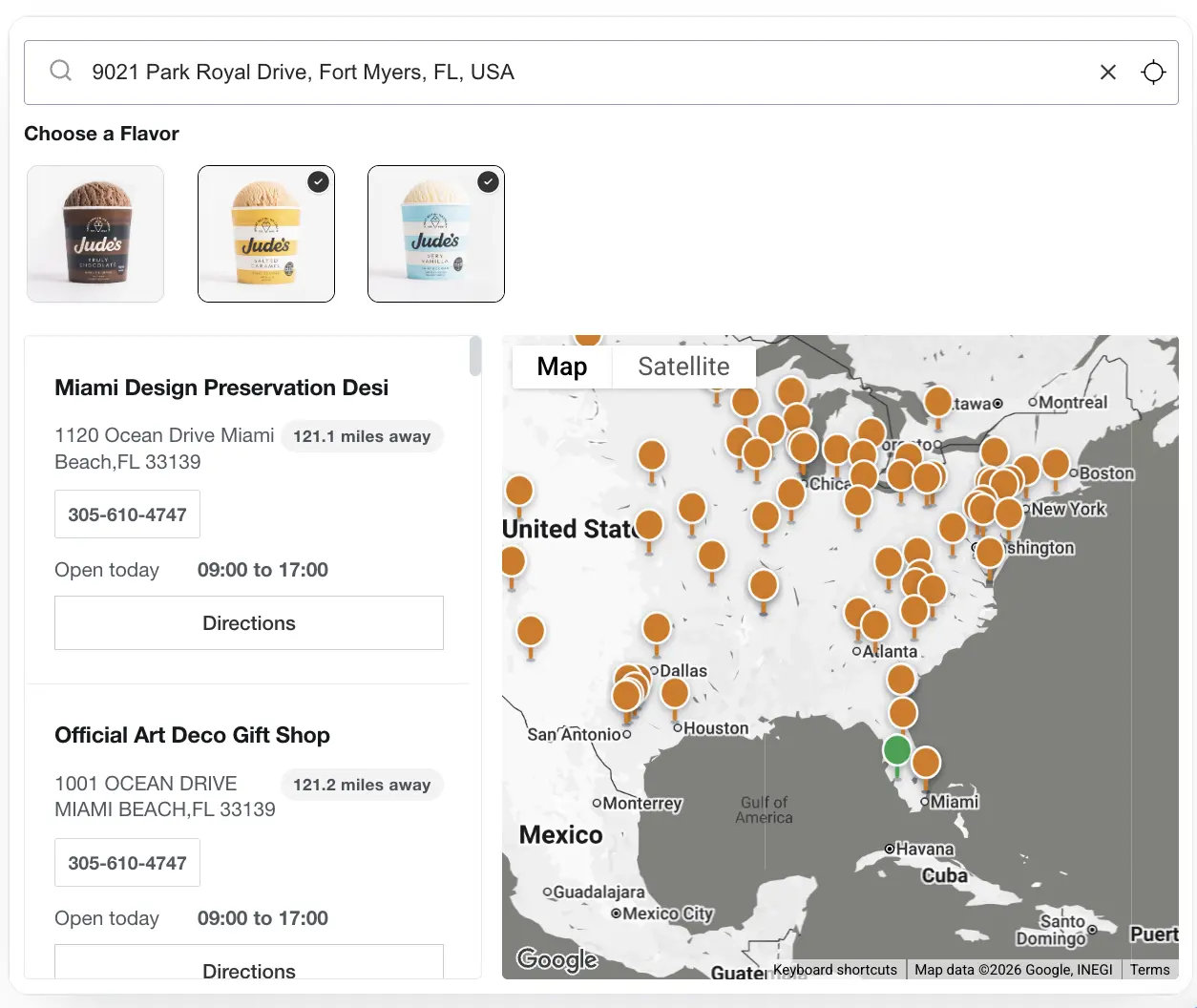This screenshot has height=1008, width=1197.
Task: Open Keyboard shortcuts on map
Action: click(x=835, y=970)
